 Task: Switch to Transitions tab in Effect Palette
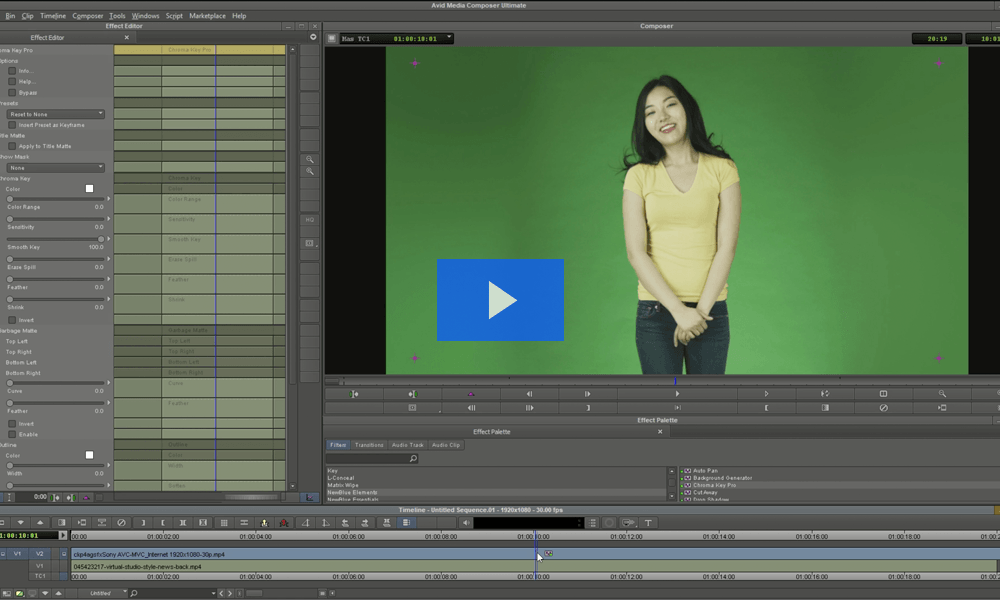click(369, 445)
